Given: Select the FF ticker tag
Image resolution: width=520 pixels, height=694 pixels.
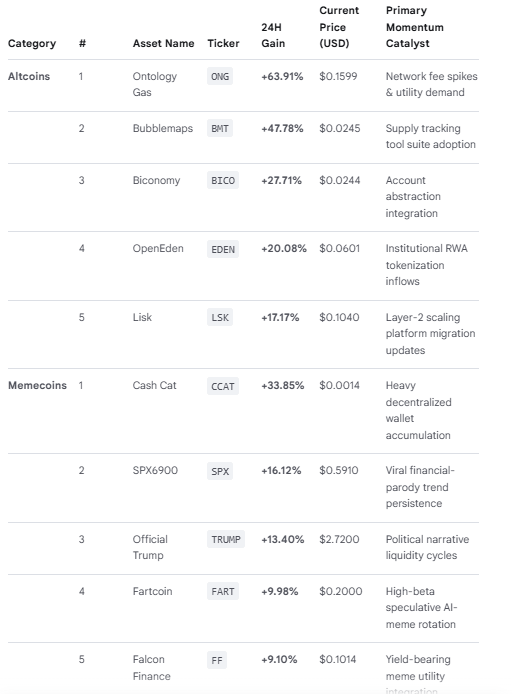Looking at the screenshot, I should point(217,660).
